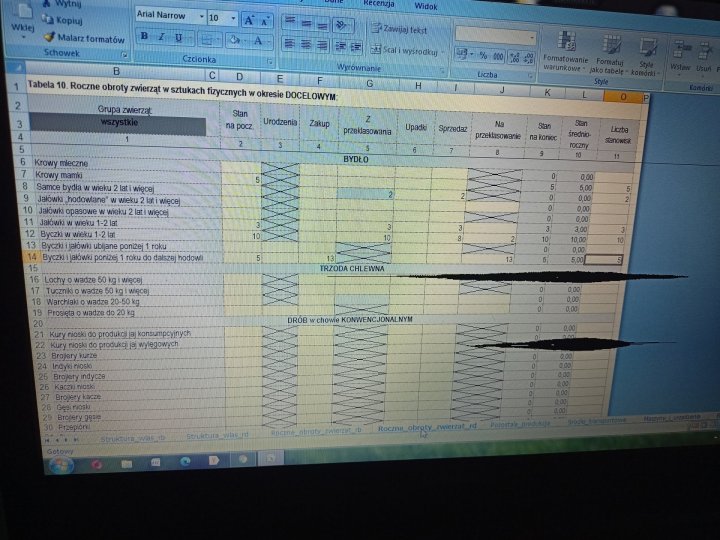Click the underline formatting icon
720x540 pixels.
click(x=178, y=39)
